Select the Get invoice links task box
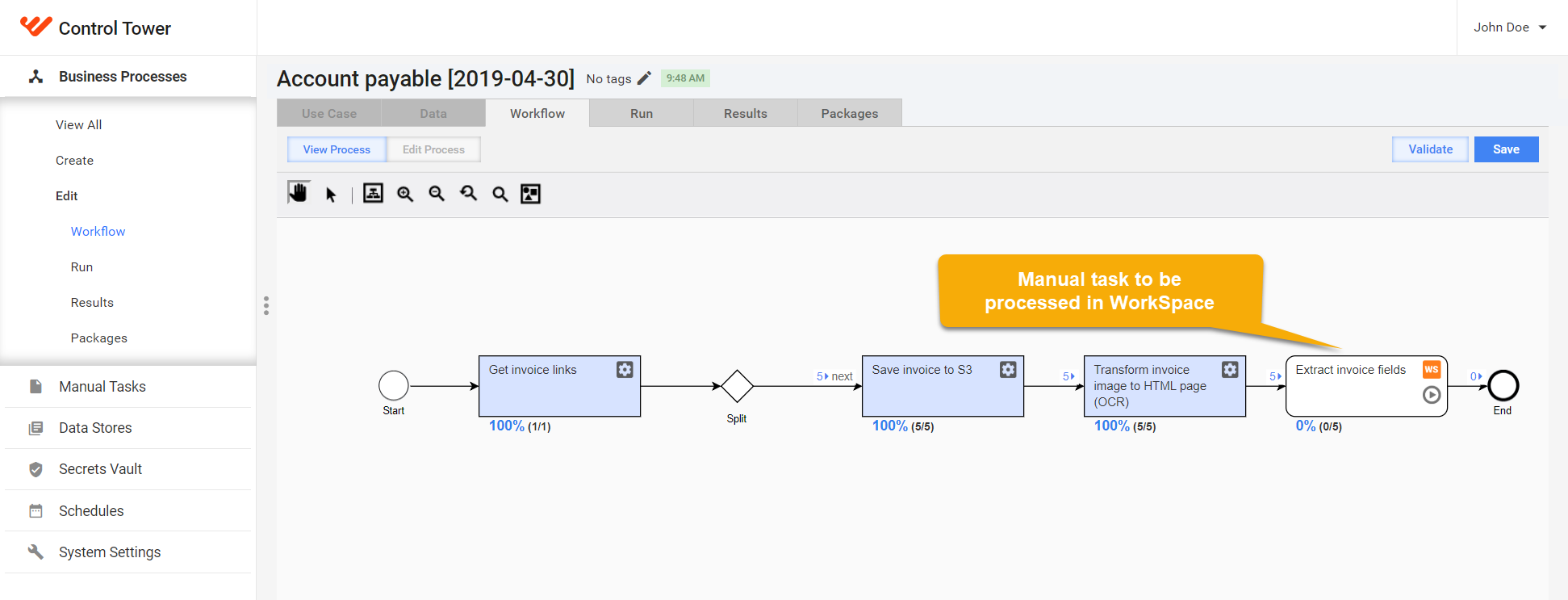Viewport: 1568px width, 600px height. pyautogui.click(x=559, y=386)
